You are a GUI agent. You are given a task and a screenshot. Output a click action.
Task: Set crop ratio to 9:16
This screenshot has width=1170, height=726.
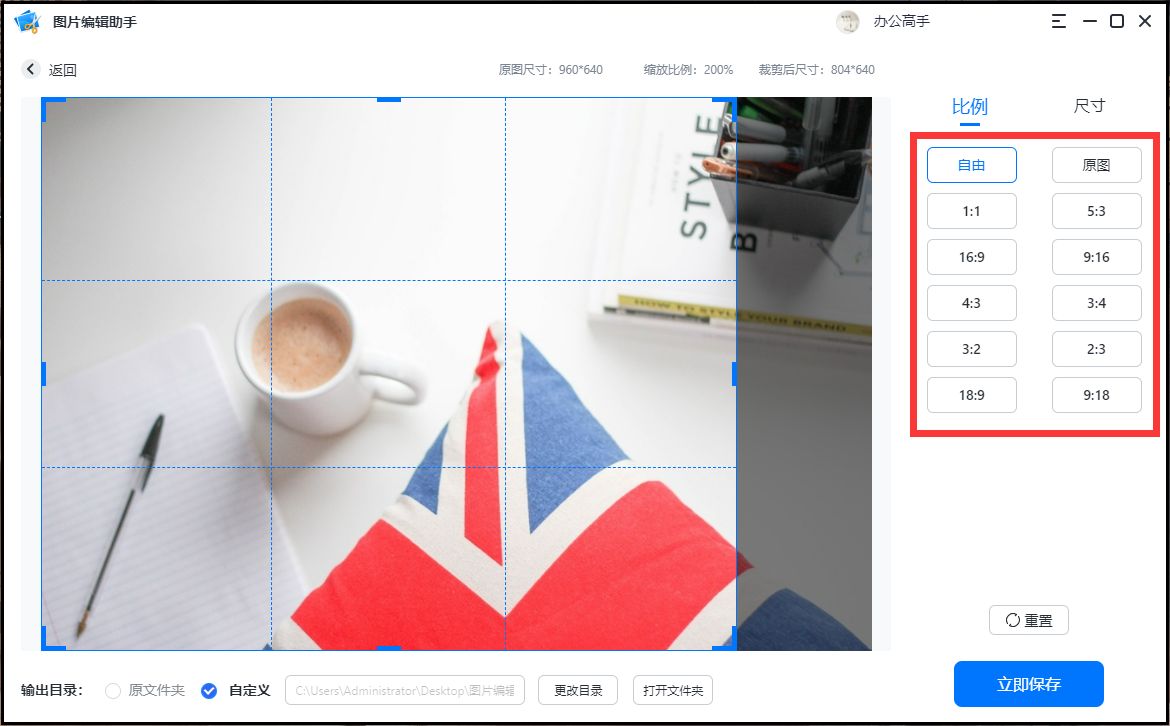[x=1096, y=257]
